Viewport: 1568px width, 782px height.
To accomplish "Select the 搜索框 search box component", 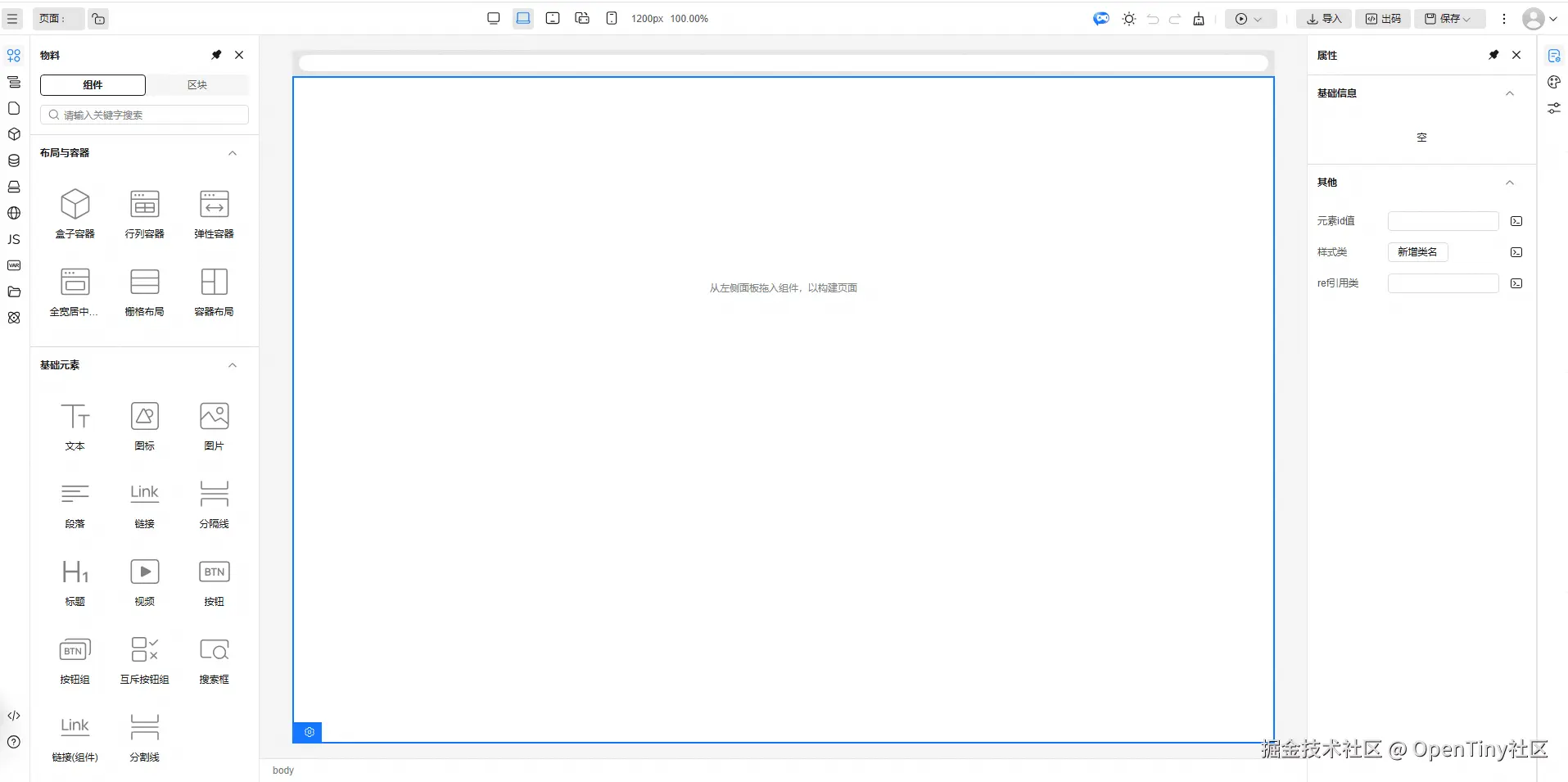I will (x=215, y=659).
